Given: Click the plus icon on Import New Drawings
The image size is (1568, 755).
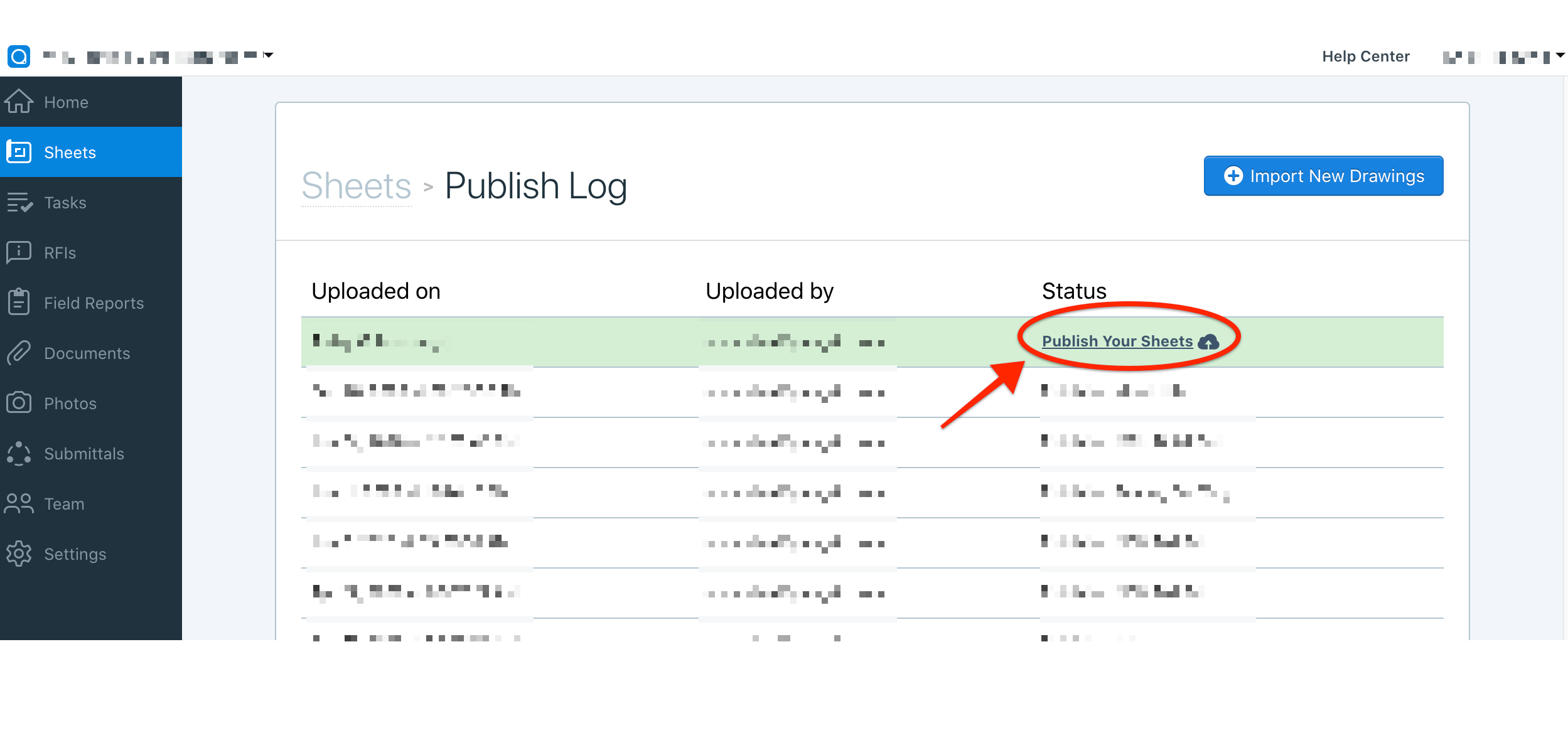Looking at the screenshot, I should [1233, 176].
